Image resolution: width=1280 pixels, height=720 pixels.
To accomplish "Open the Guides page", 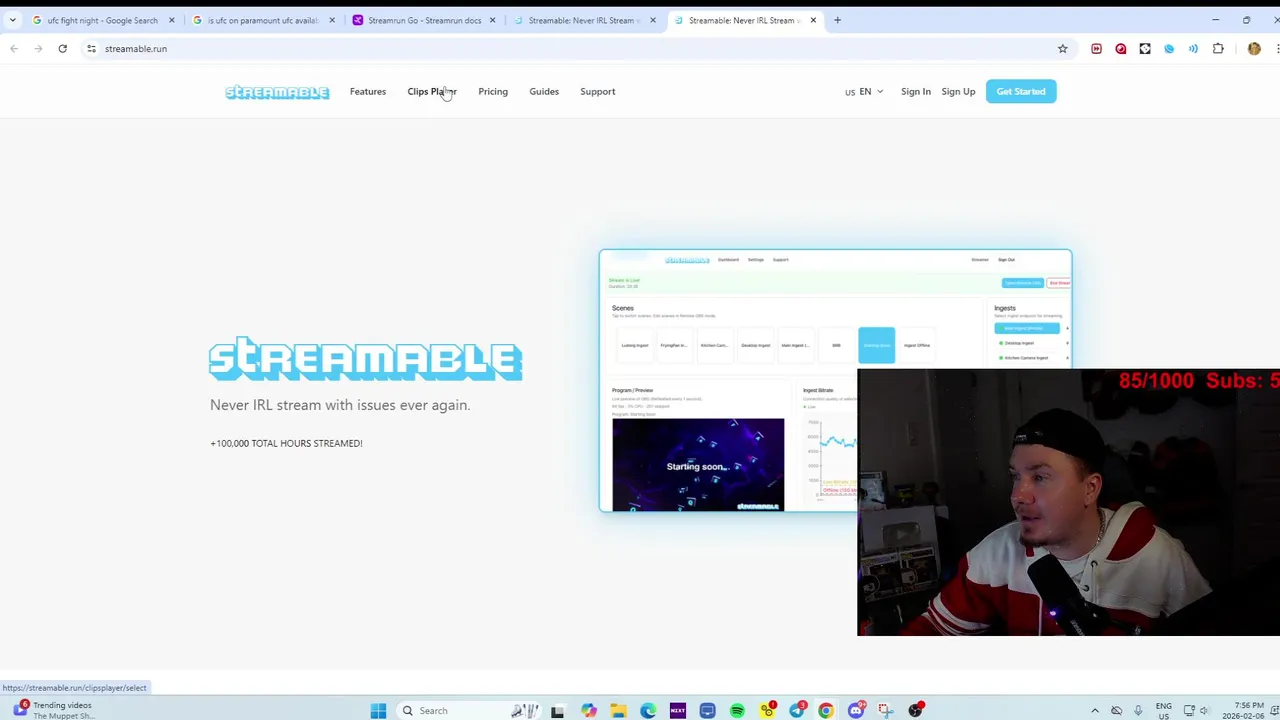I will coord(544,92).
